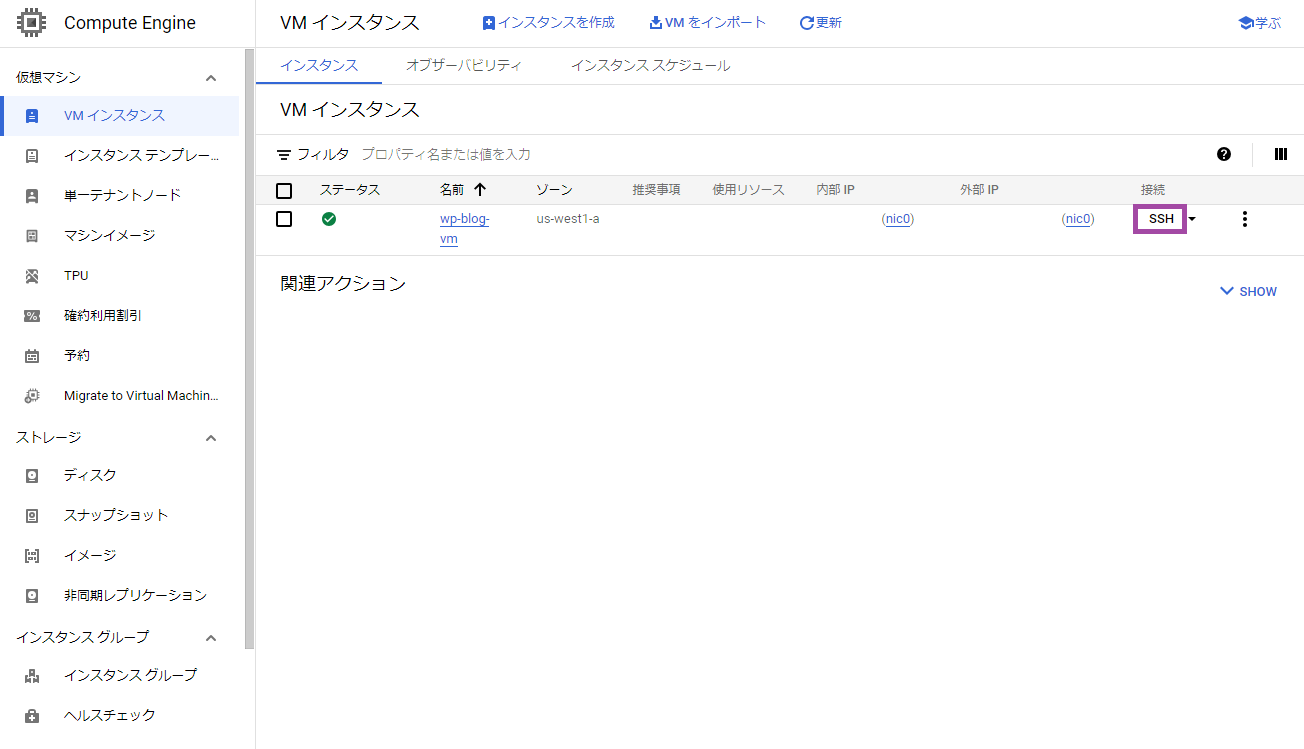The image size is (1304, 749).
Task: Click the ディスク sidebar icon
Action: click(x=32, y=476)
